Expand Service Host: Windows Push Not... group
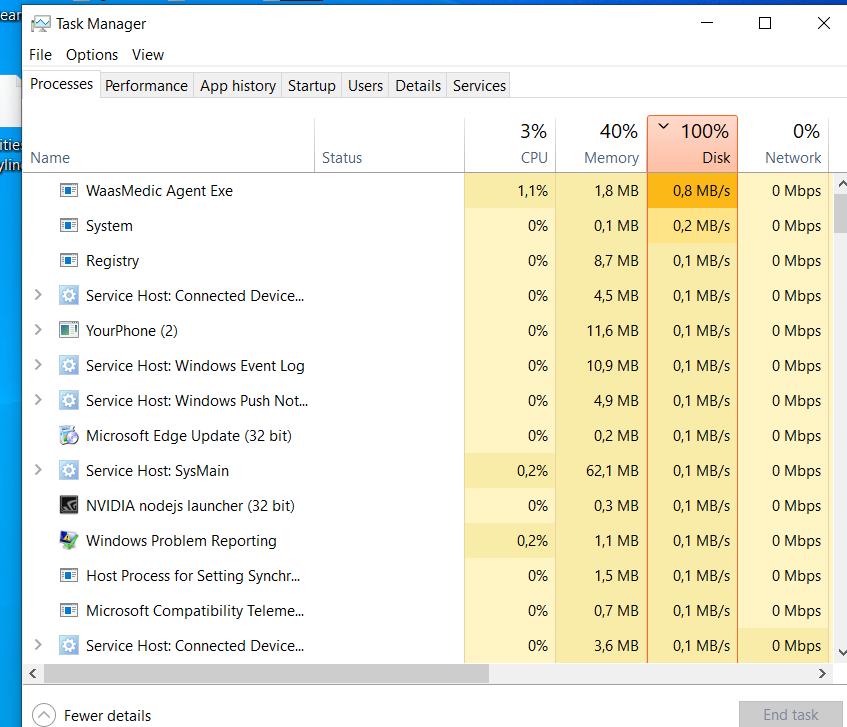The height and width of the screenshot is (727, 847). 38,400
